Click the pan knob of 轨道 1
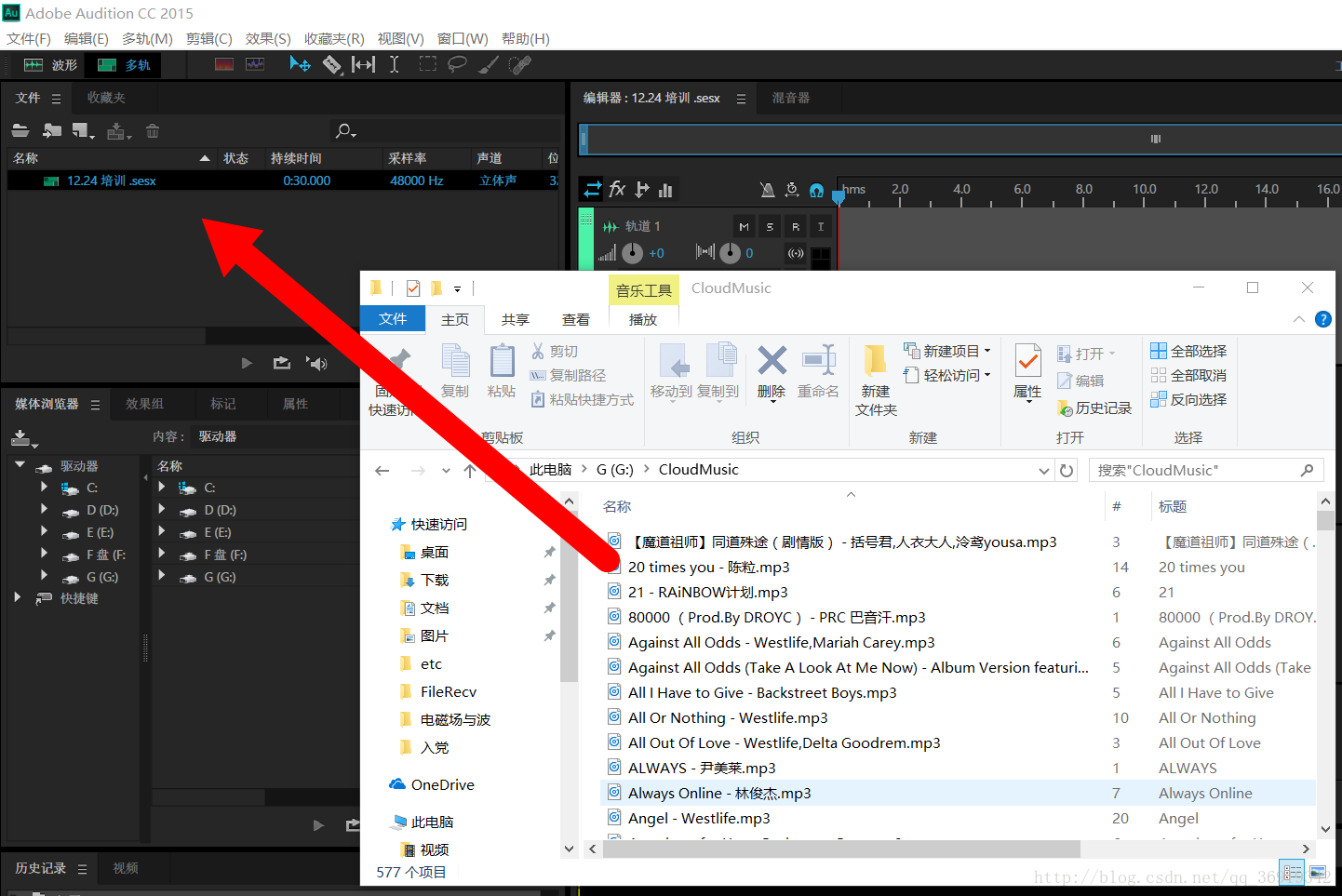Screen dimensions: 1342x896 coord(730,252)
